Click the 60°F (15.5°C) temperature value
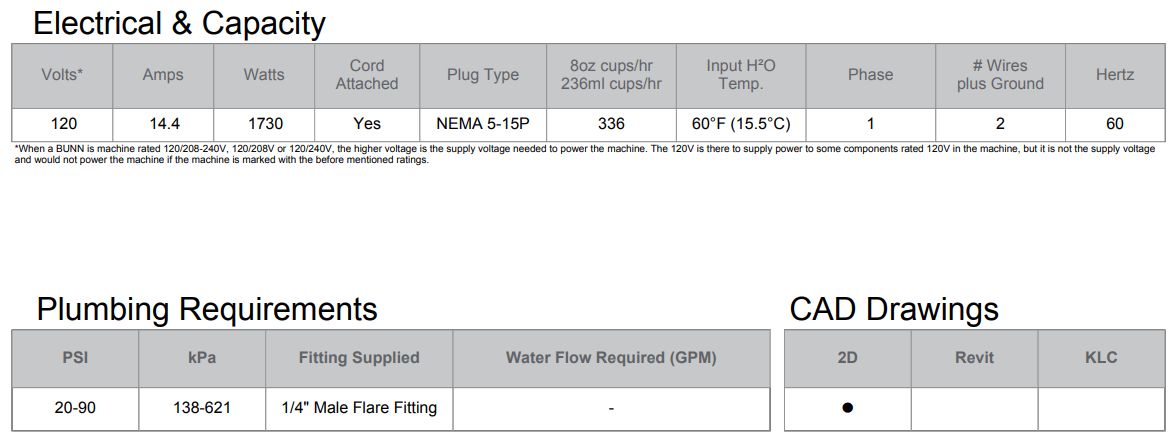This screenshot has height=444, width=1176. pyautogui.click(x=741, y=124)
